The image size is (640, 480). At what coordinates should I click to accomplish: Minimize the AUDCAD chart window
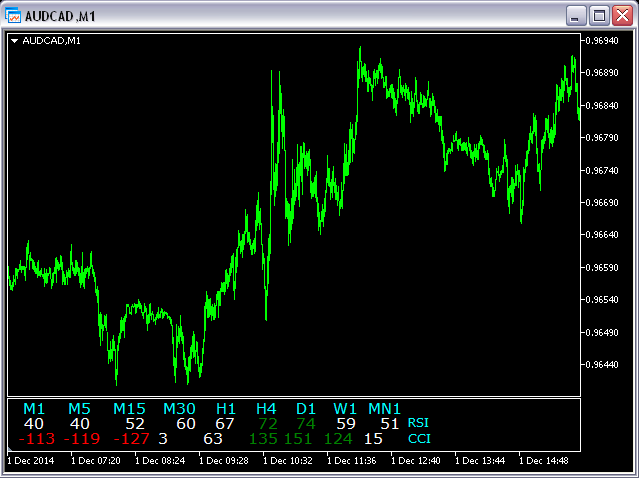pyautogui.click(x=575, y=15)
